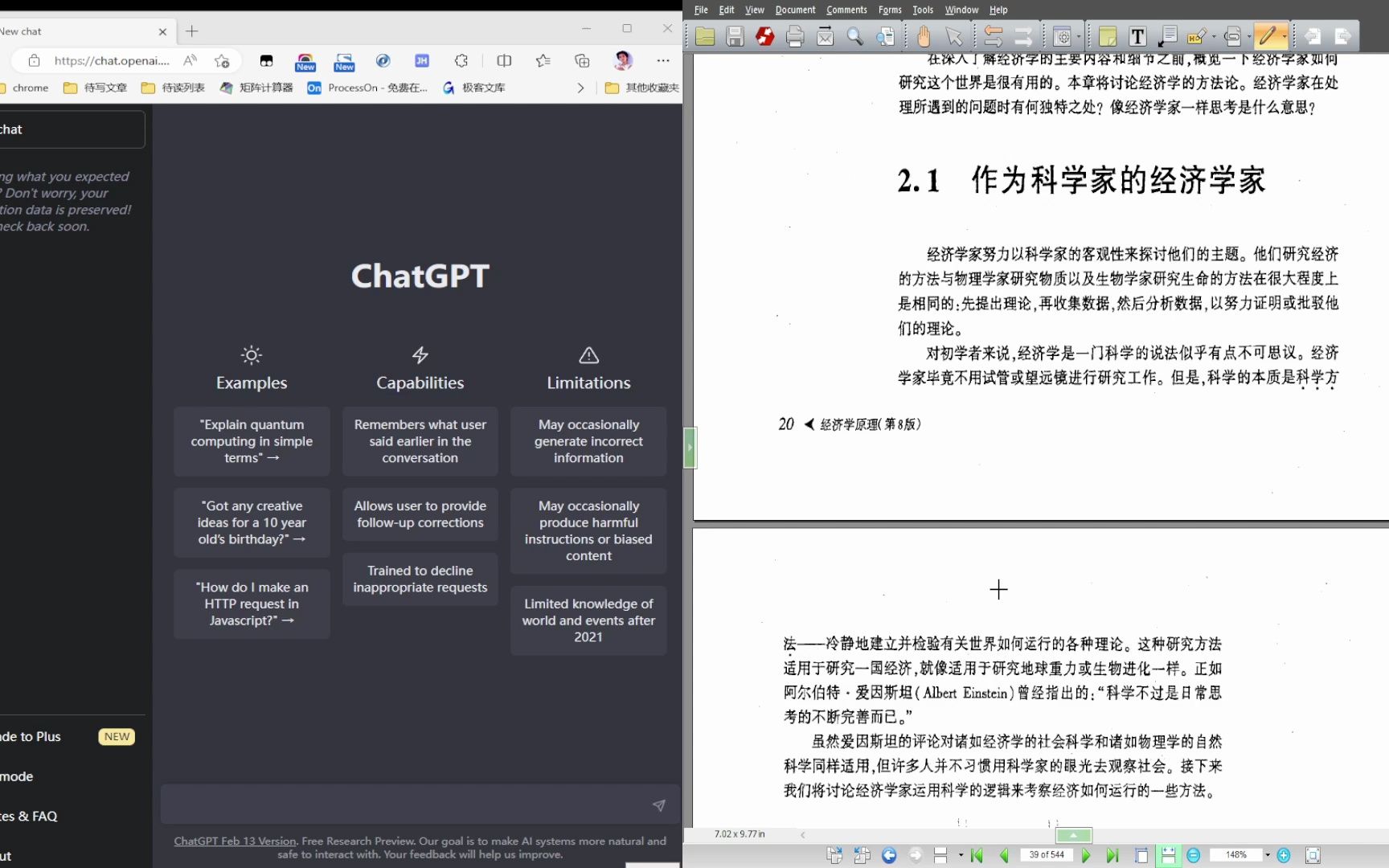The width and height of the screenshot is (1389, 868).
Task: Open a file with the folder icon in PDF toolbar
Action: pyautogui.click(x=705, y=36)
